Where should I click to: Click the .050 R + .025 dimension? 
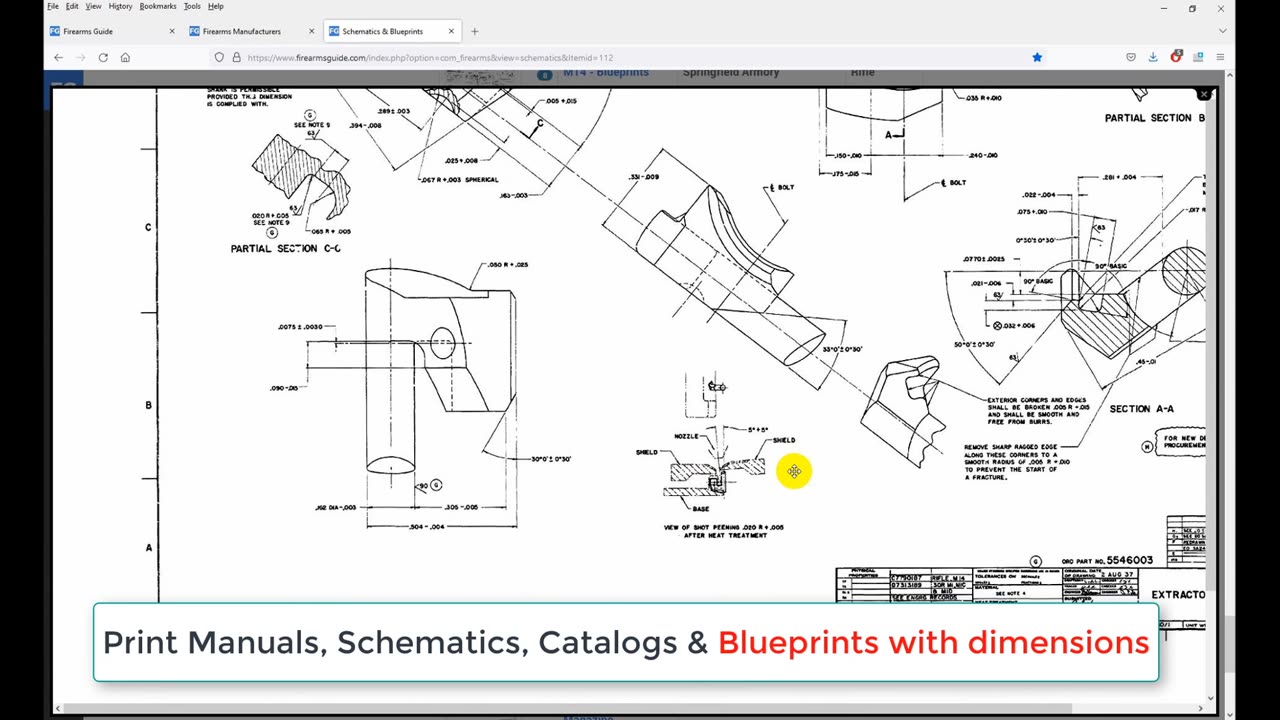[x=508, y=265]
